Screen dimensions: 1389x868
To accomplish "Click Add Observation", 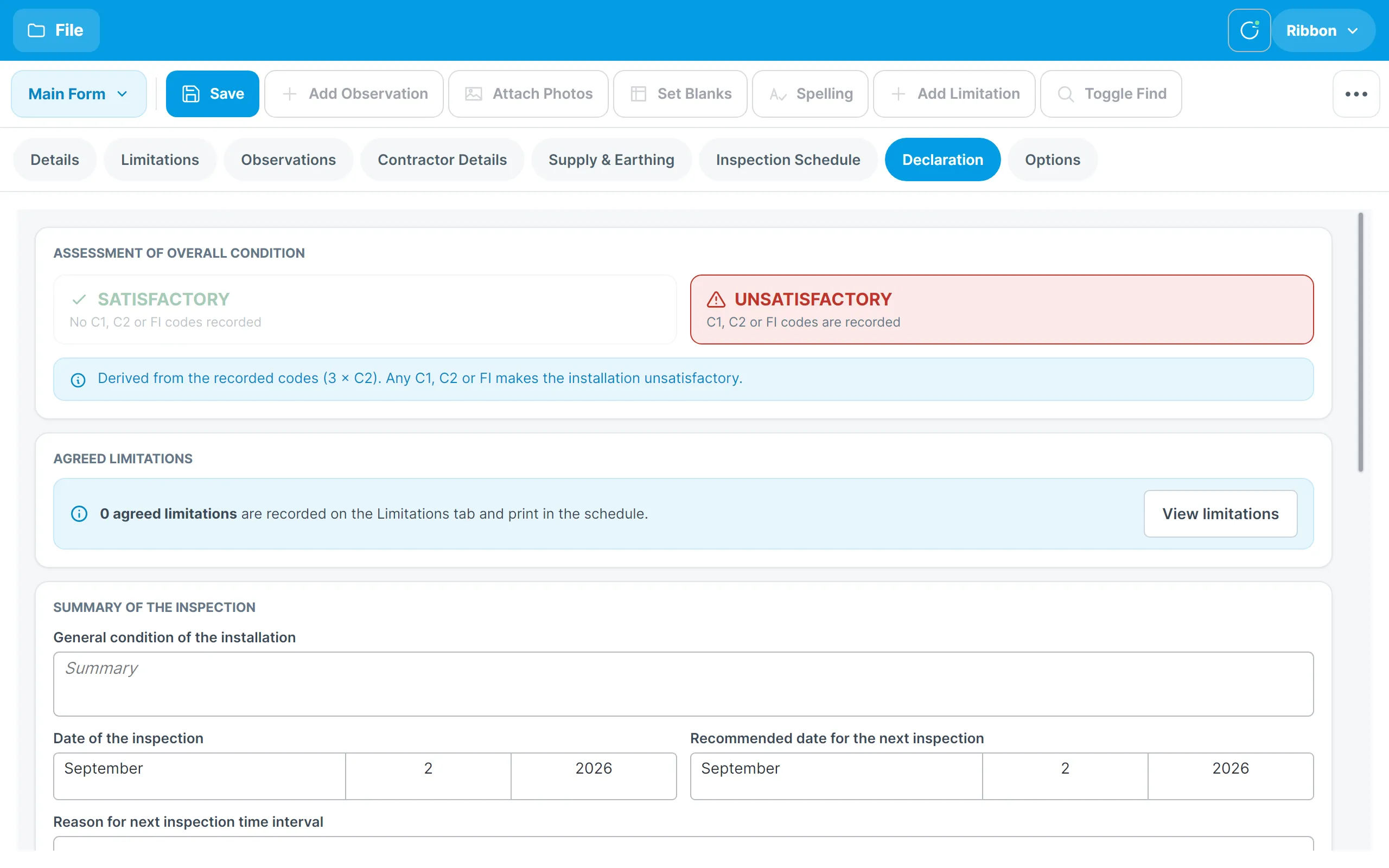I will click(354, 93).
